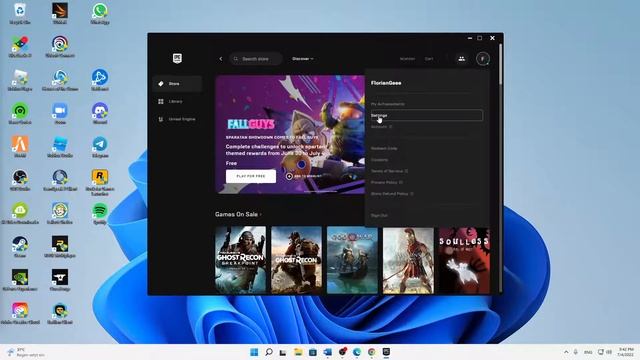The width and height of the screenshot is (640, 360).
Task: Open Unreal Engine section in the sidebar
Action: [177, 119]
